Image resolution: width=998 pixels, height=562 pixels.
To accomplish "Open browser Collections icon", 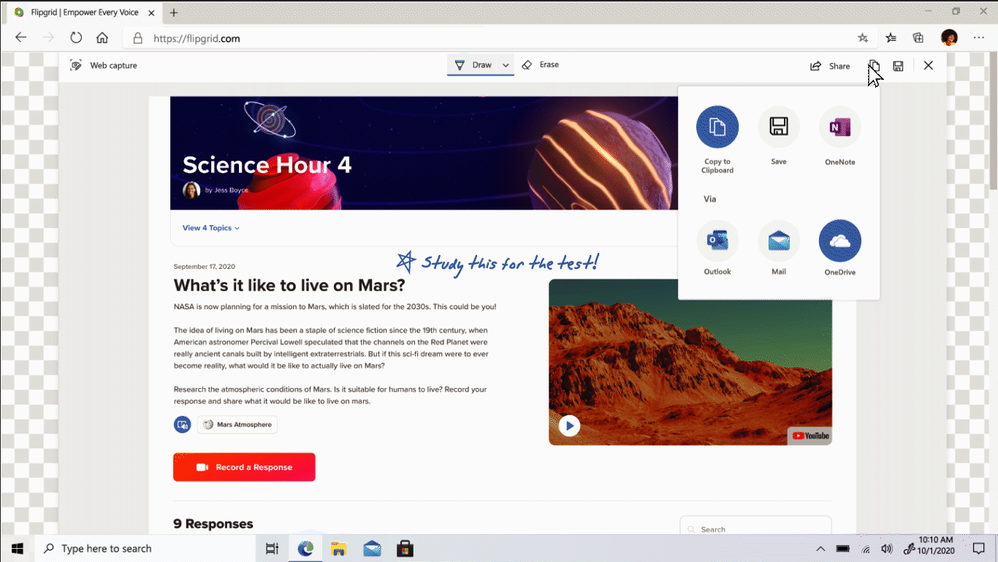I will pos(918,38).
